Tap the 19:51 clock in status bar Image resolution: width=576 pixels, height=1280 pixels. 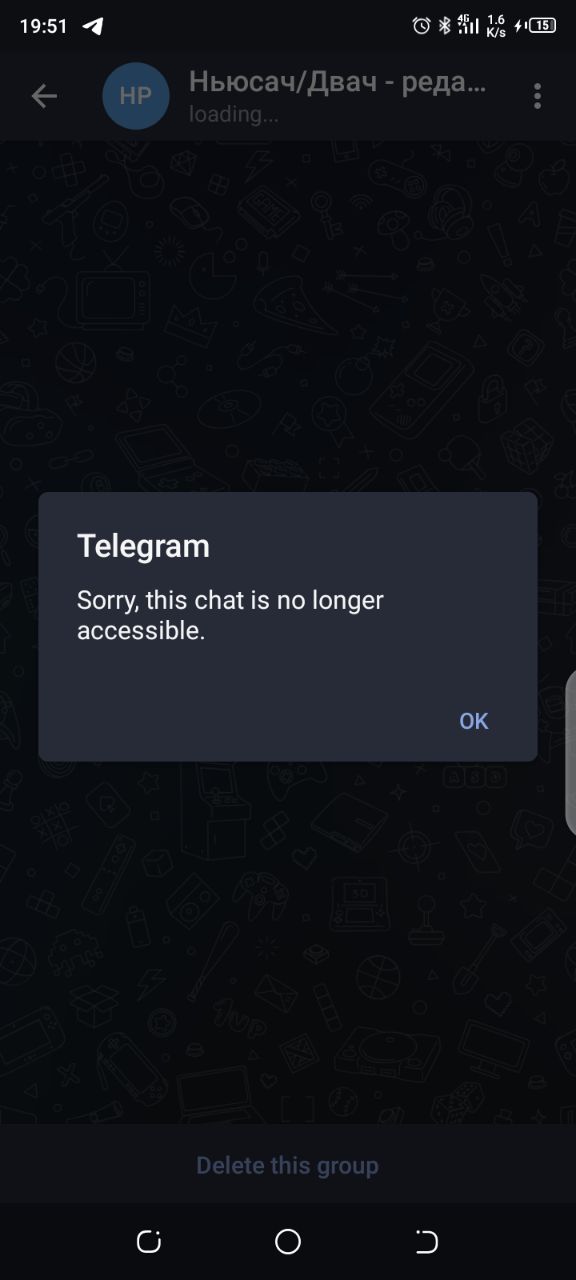pos(43,26)
